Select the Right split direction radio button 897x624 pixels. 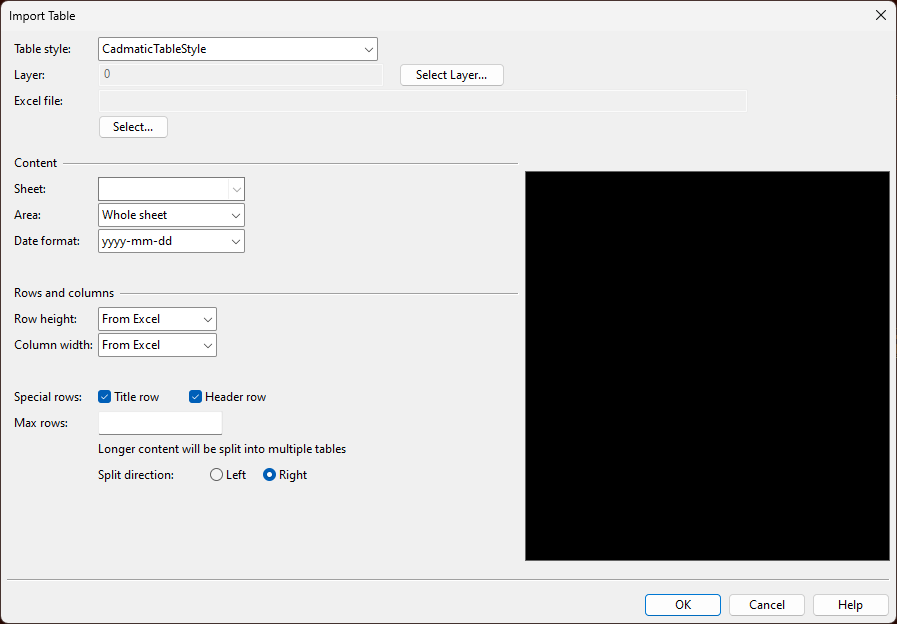[x=269, y=475]
